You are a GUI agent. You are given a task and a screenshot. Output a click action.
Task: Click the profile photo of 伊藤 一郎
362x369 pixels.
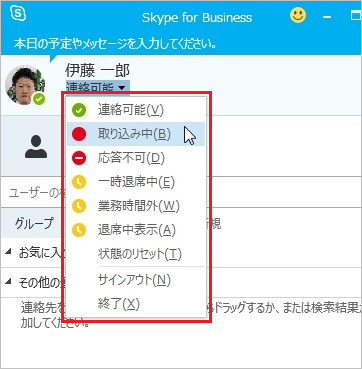tap(25, 85)
